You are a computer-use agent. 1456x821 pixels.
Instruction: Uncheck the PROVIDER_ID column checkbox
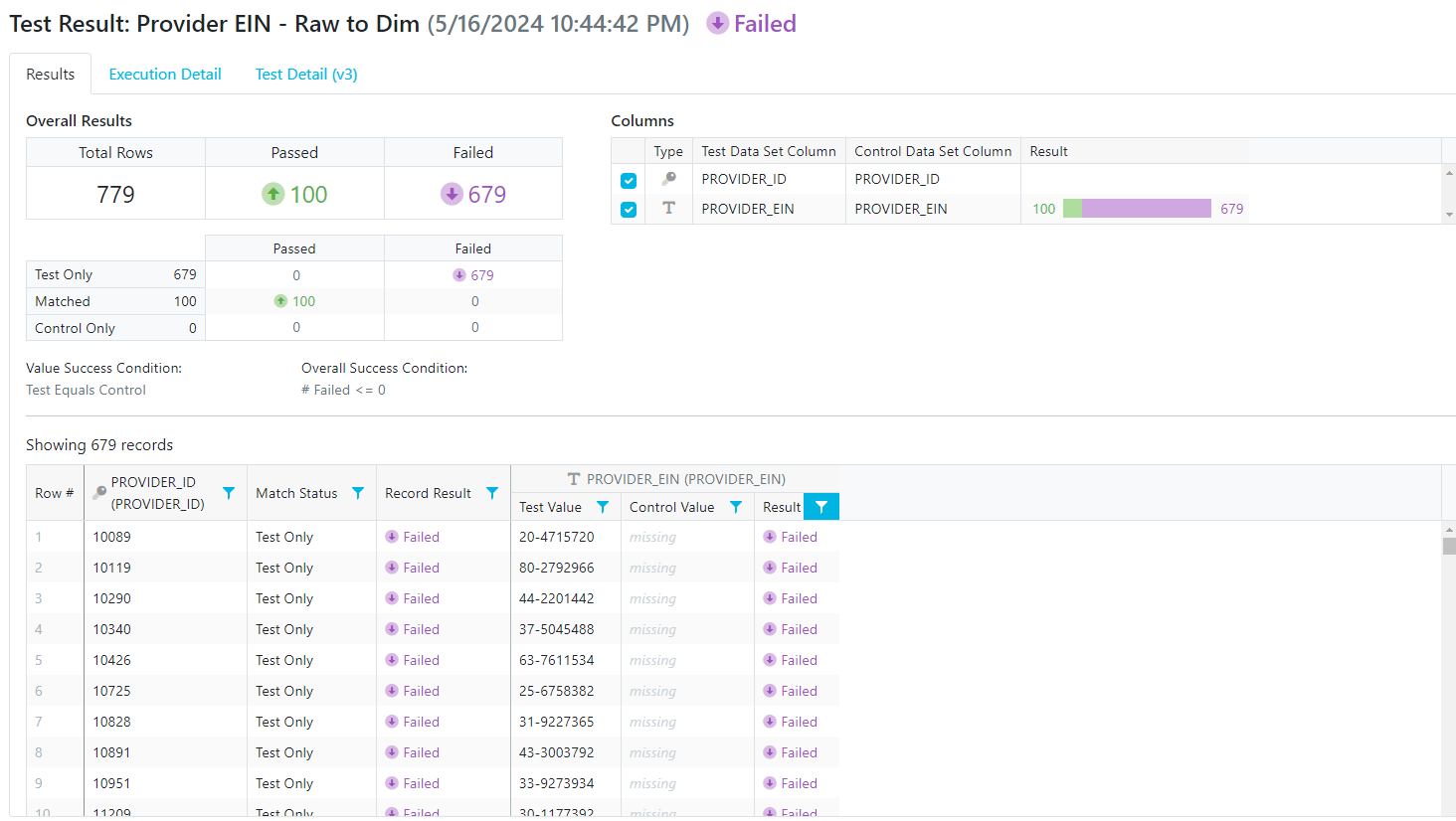tap(629, 180)
